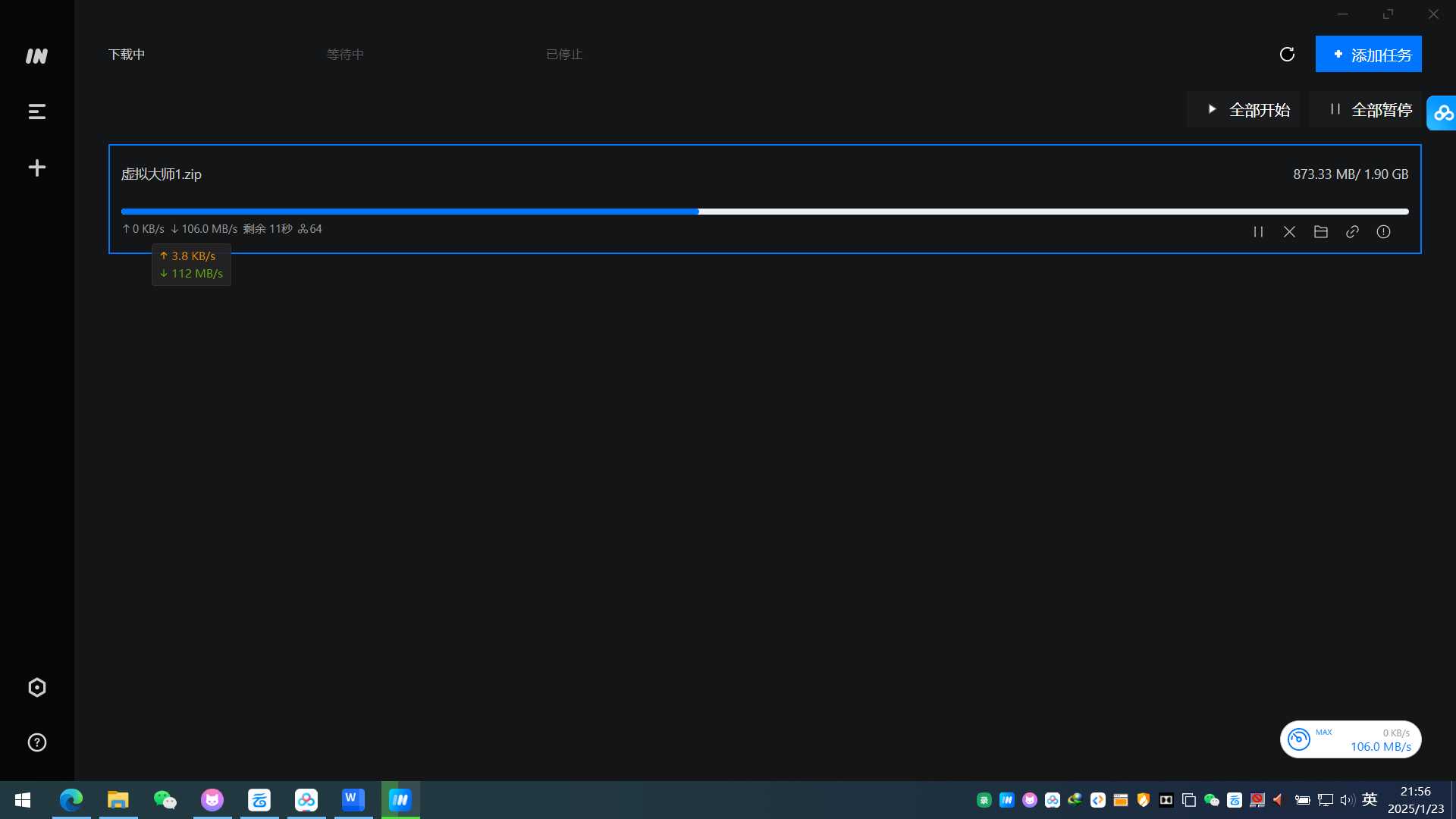The width and height of the screenshot is (1456, 819).
Task: Click the 873.33 MB/ 1.90 GB size text
Action: pyautogui.click(x=1351, y=174)
